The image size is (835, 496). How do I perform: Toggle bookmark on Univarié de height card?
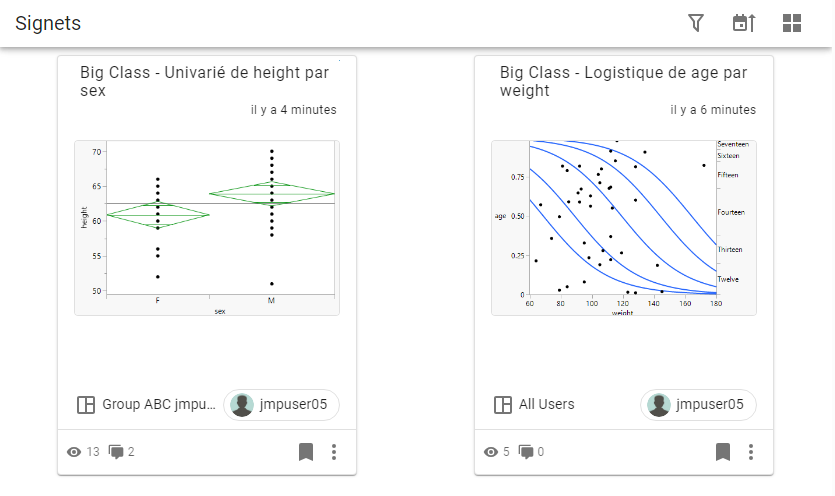[306, 452]
